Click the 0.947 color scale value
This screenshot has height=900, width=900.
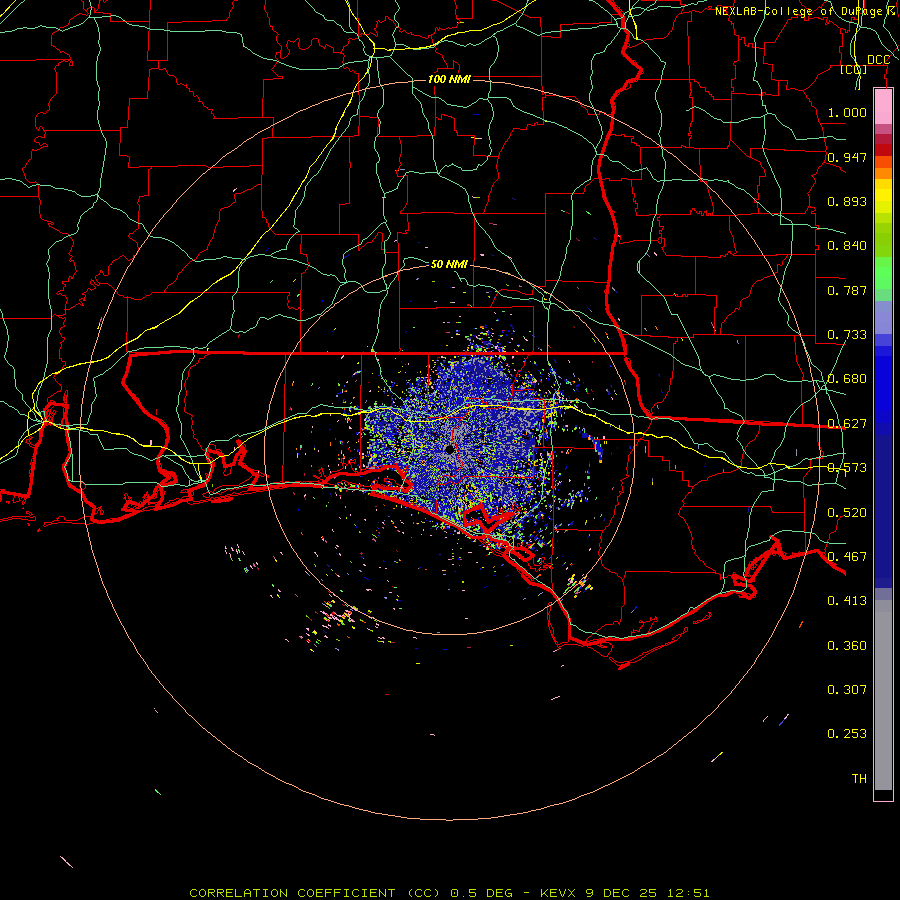[847, 157]
